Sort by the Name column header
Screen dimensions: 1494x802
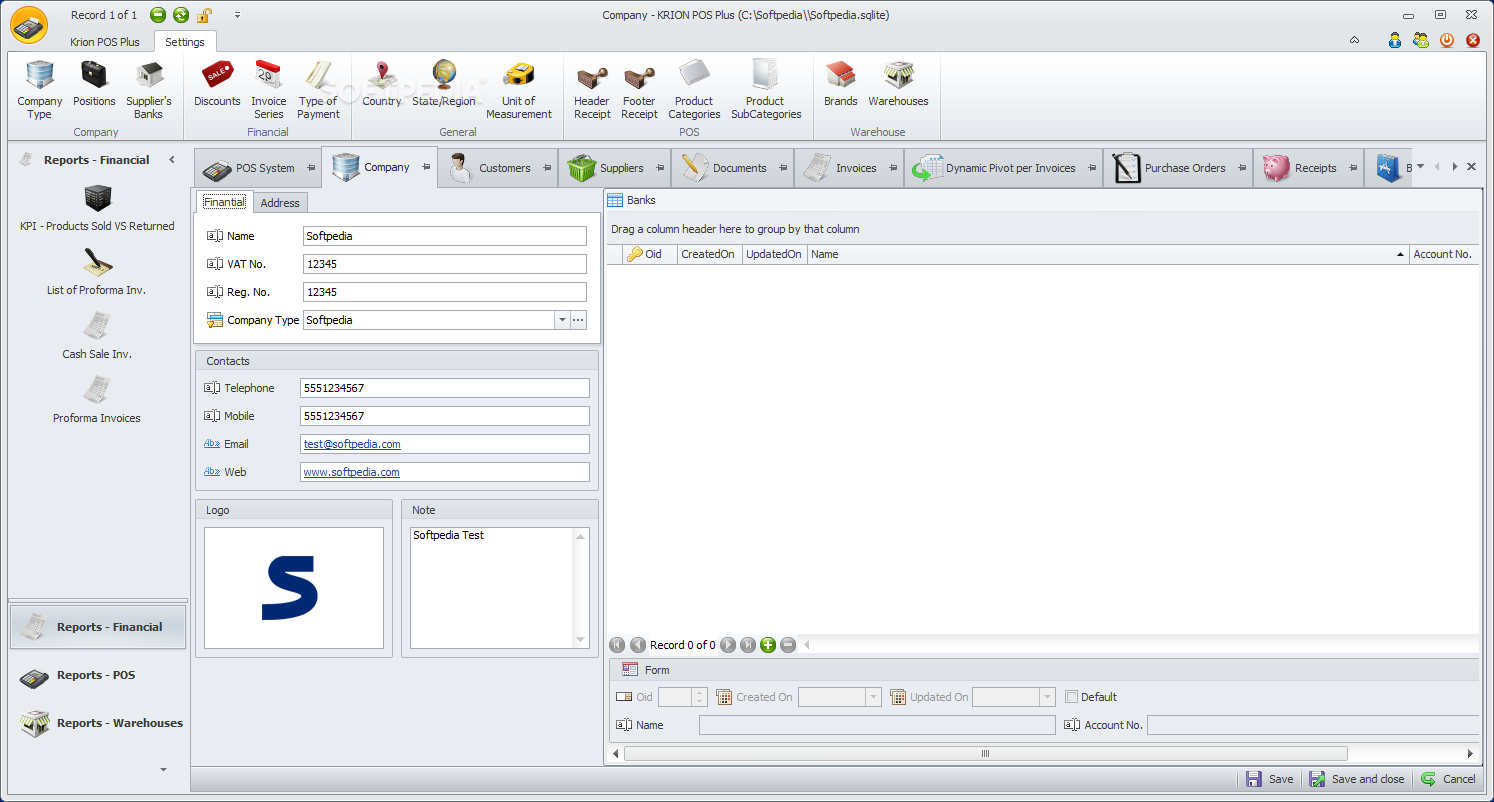pos(1108,254)
